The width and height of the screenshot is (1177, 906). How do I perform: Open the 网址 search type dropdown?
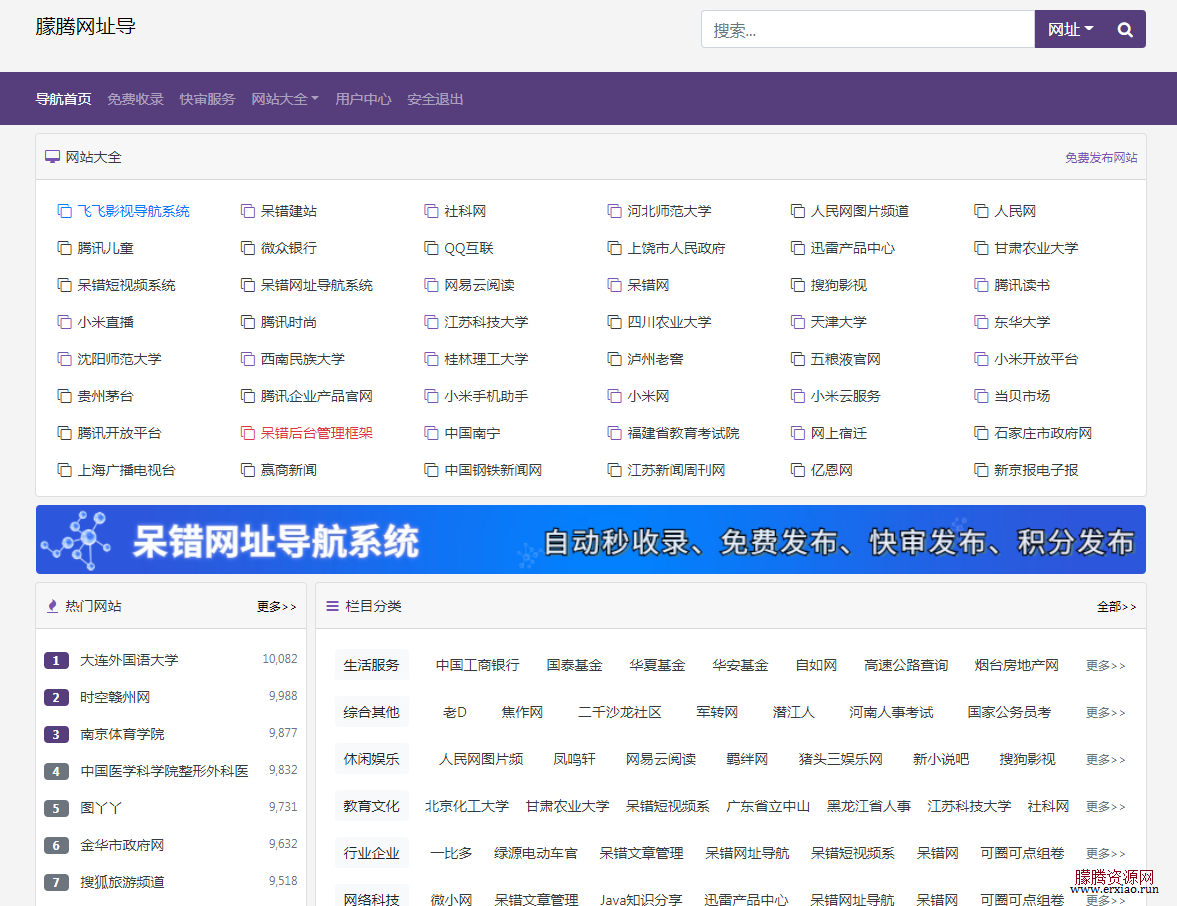1070,30
